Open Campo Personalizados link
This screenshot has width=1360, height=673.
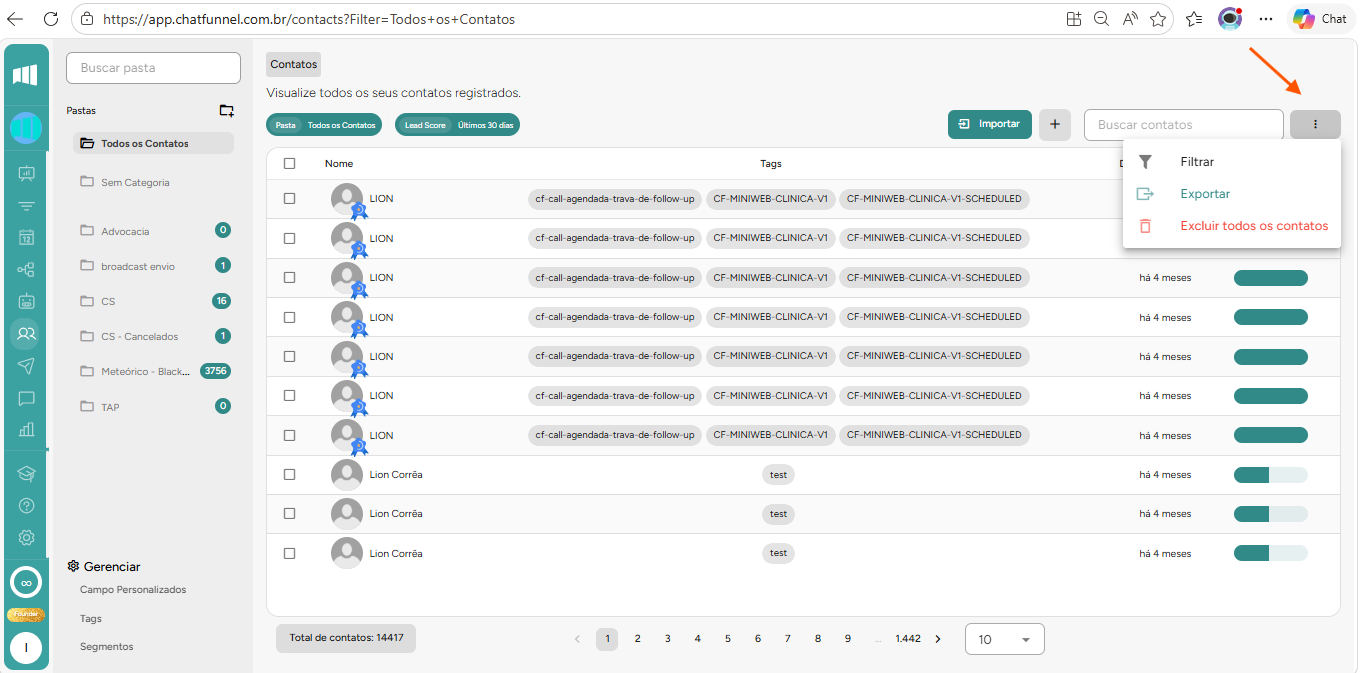(133, 590)
